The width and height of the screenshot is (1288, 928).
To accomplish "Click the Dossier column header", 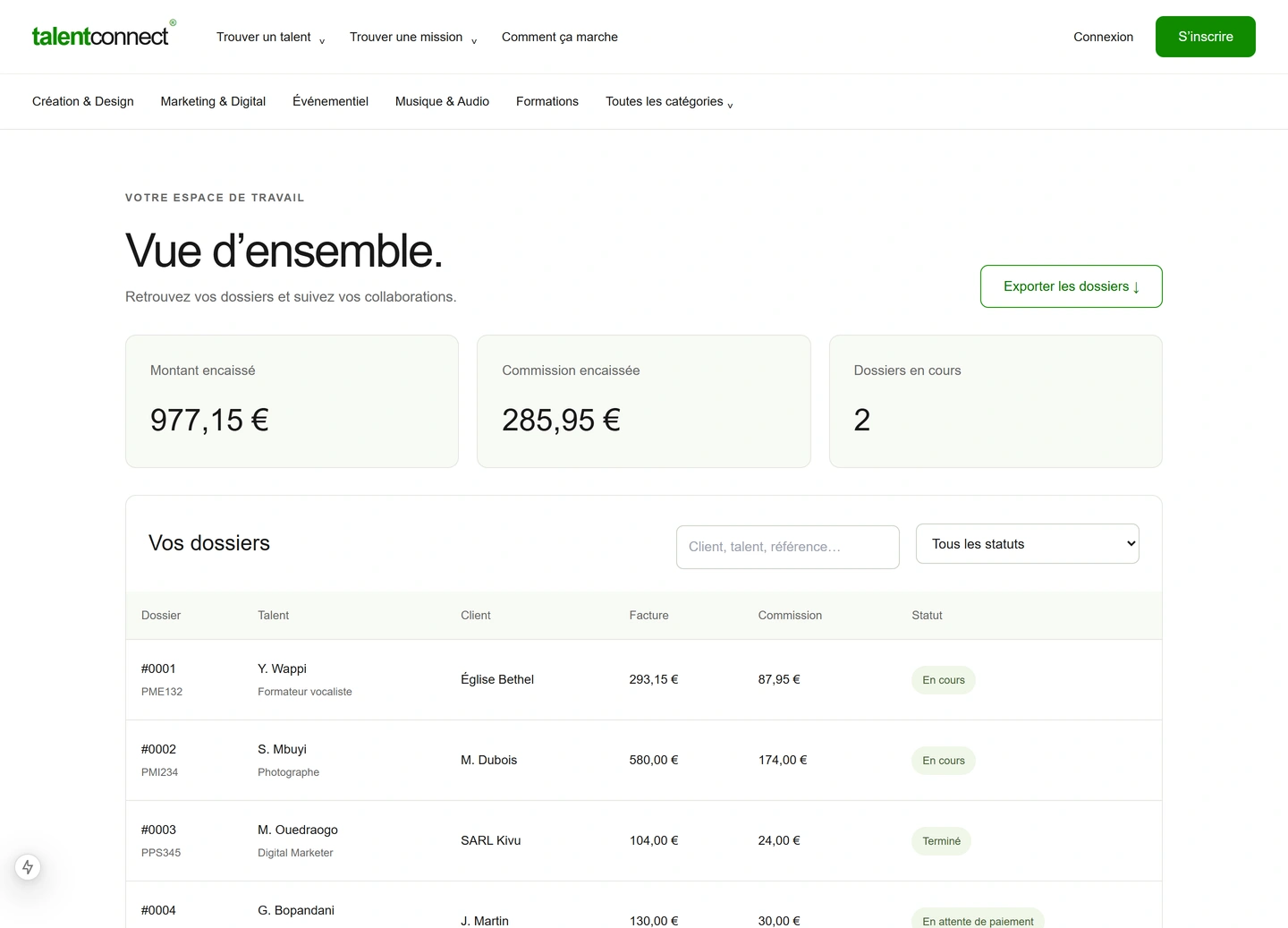I will tap(161, 616).
